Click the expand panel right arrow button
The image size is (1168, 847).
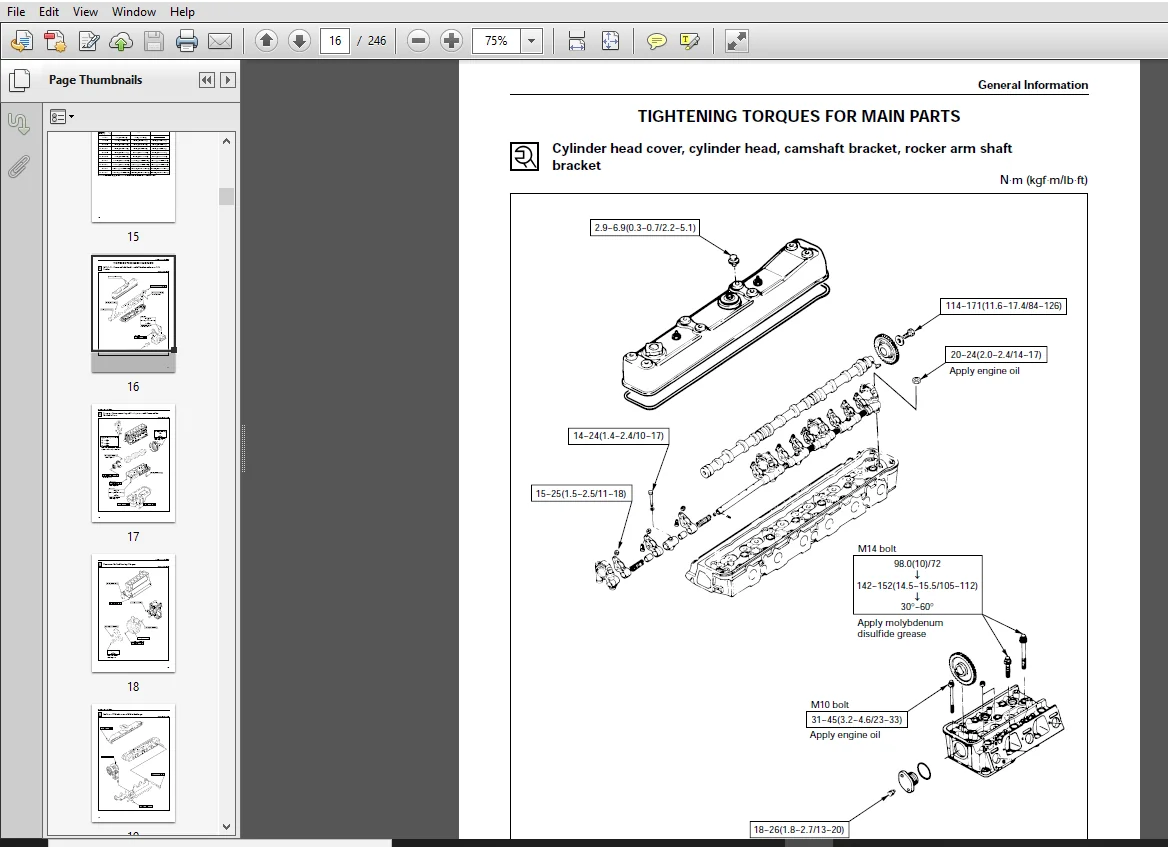tap(228, 80)
